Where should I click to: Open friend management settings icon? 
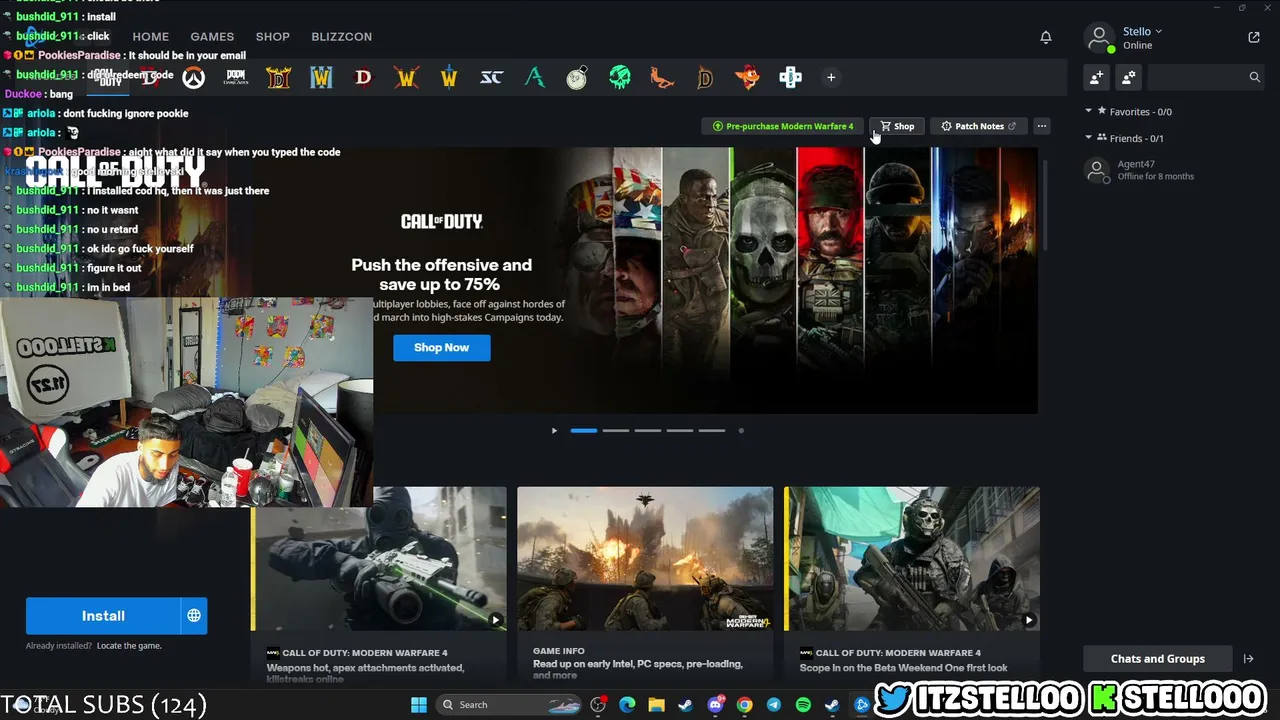coord(1129,77)
